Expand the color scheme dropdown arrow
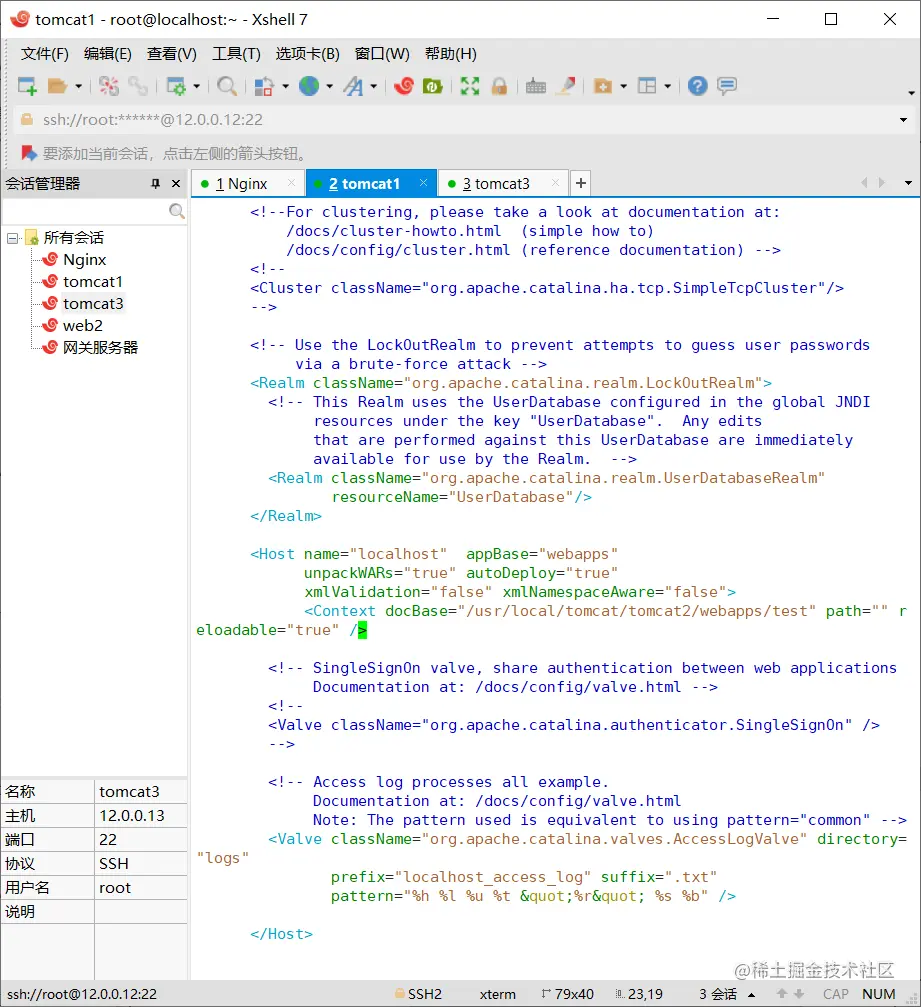921x1007 pixels. [285, 86]
